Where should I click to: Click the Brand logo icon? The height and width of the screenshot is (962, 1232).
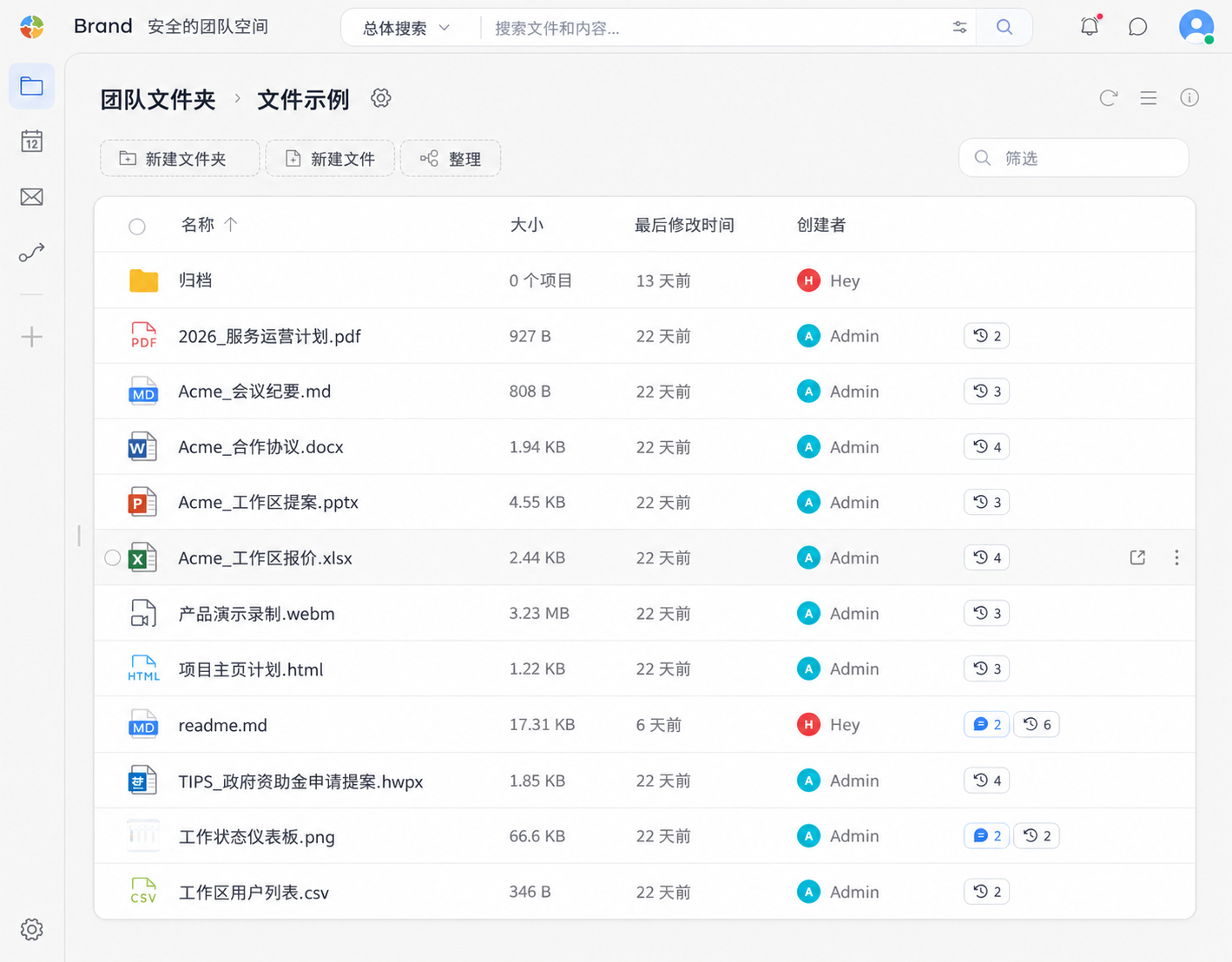click(32, 27)
